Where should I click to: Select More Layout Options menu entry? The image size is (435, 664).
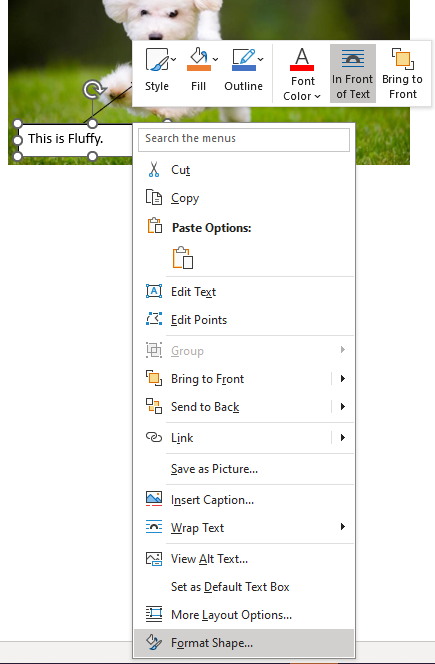244,614
